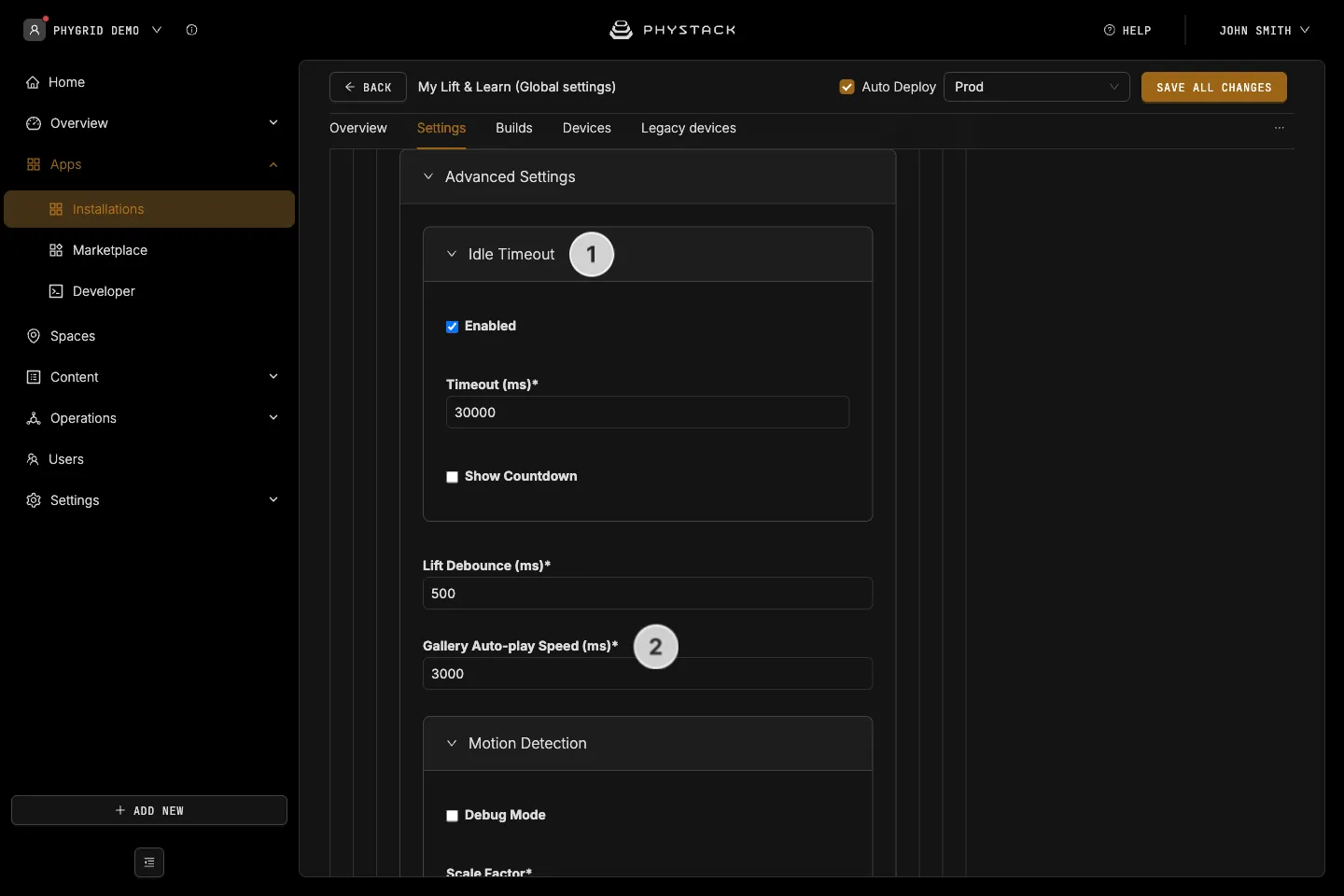
Task: Collapse the Advanced Settings section
Action: tap(428, 176)
